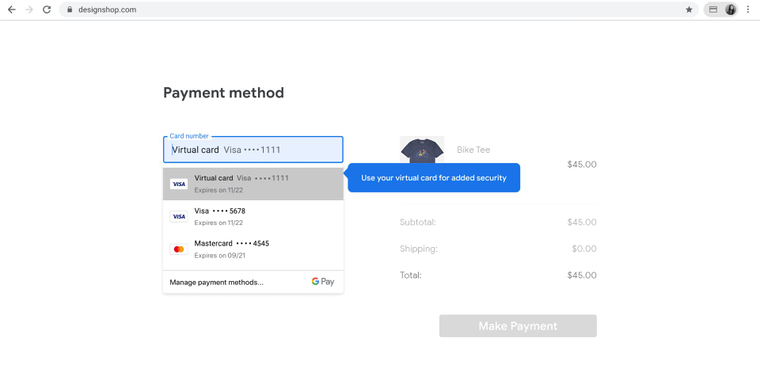760x380 pixels.
Task: Click the Mastercard logo
Action: click(x=179, y=249)
